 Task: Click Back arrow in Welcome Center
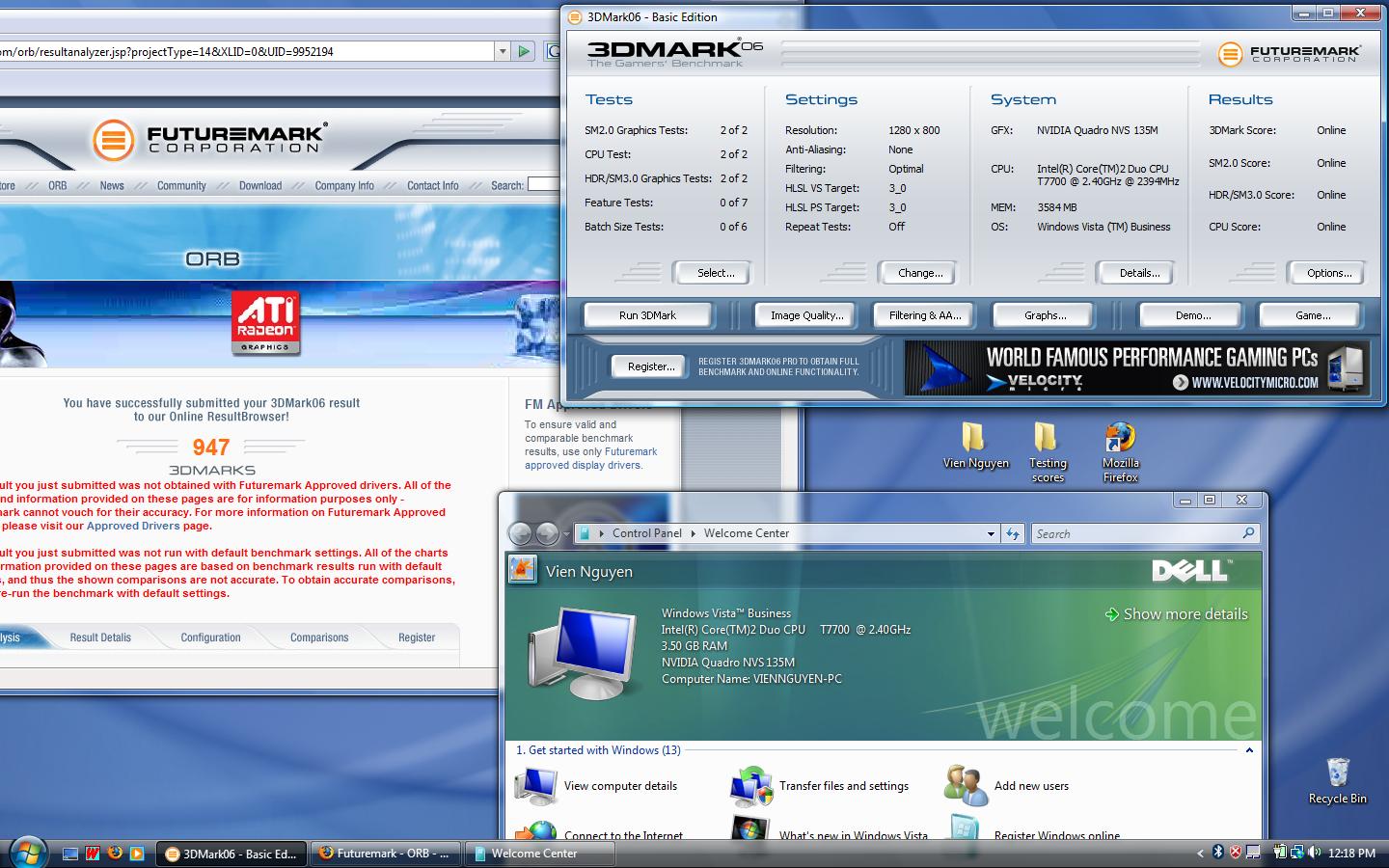521,533
